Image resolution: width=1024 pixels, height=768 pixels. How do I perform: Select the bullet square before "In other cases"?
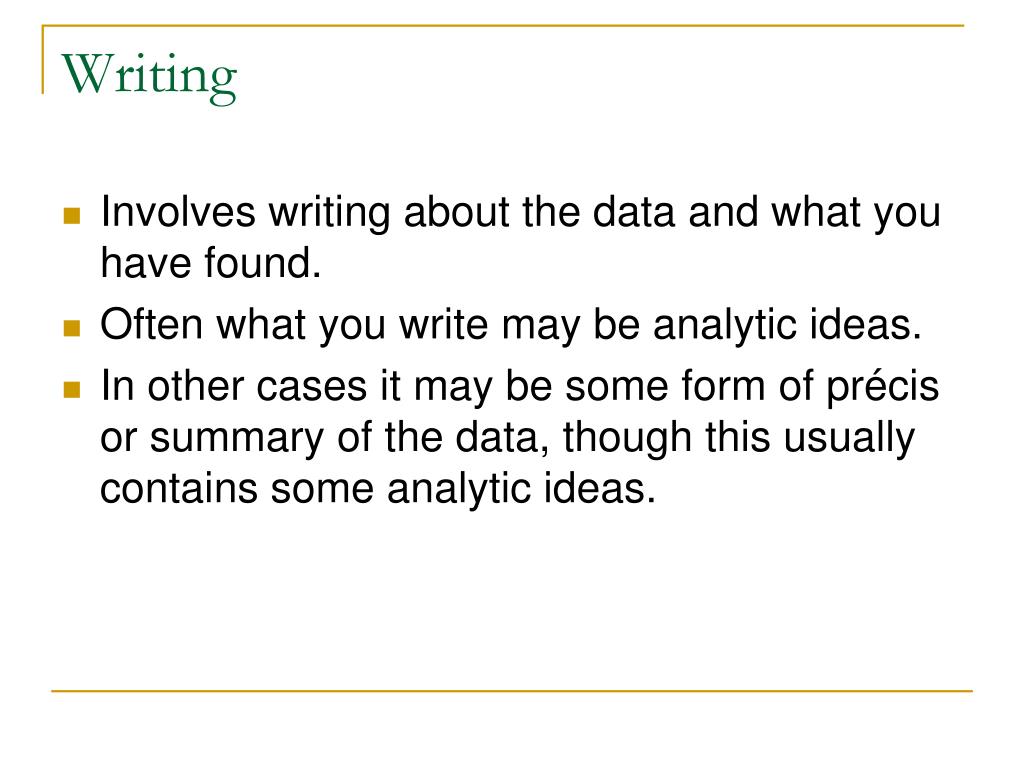pos(72,390)
